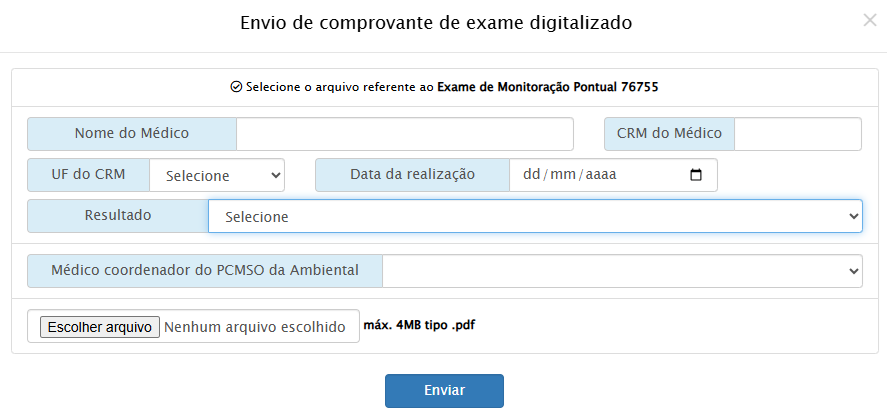Image resolution: width=888 pixels, height=415 pixels.
Task: Expand the Resultado select list
Action: point(535,216)
